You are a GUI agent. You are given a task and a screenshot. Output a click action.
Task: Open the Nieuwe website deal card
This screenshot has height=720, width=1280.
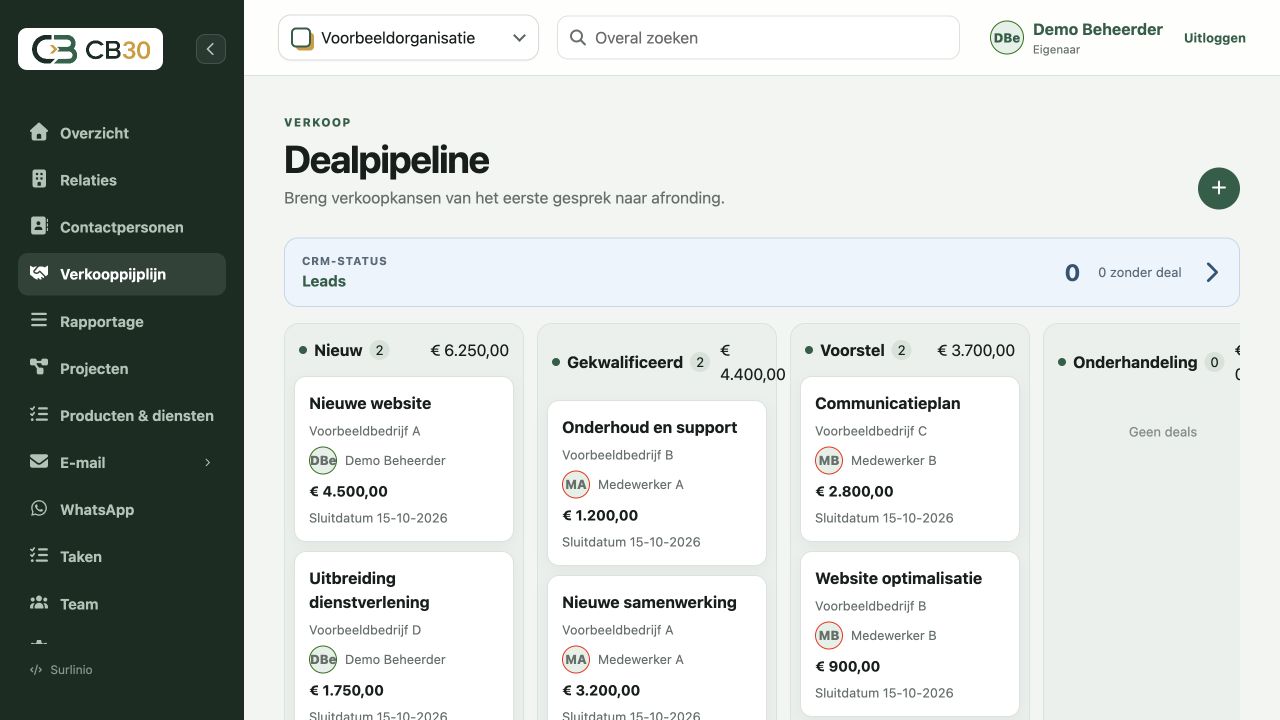[x=404, y=459]
